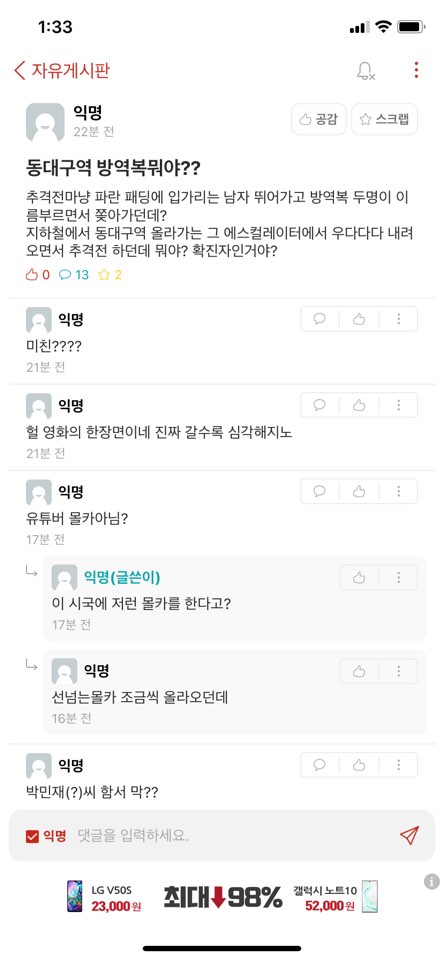This screenshot has width=444, height=960.
Task: Like the 글쓴이 reply comment
Action: (359, 577)
